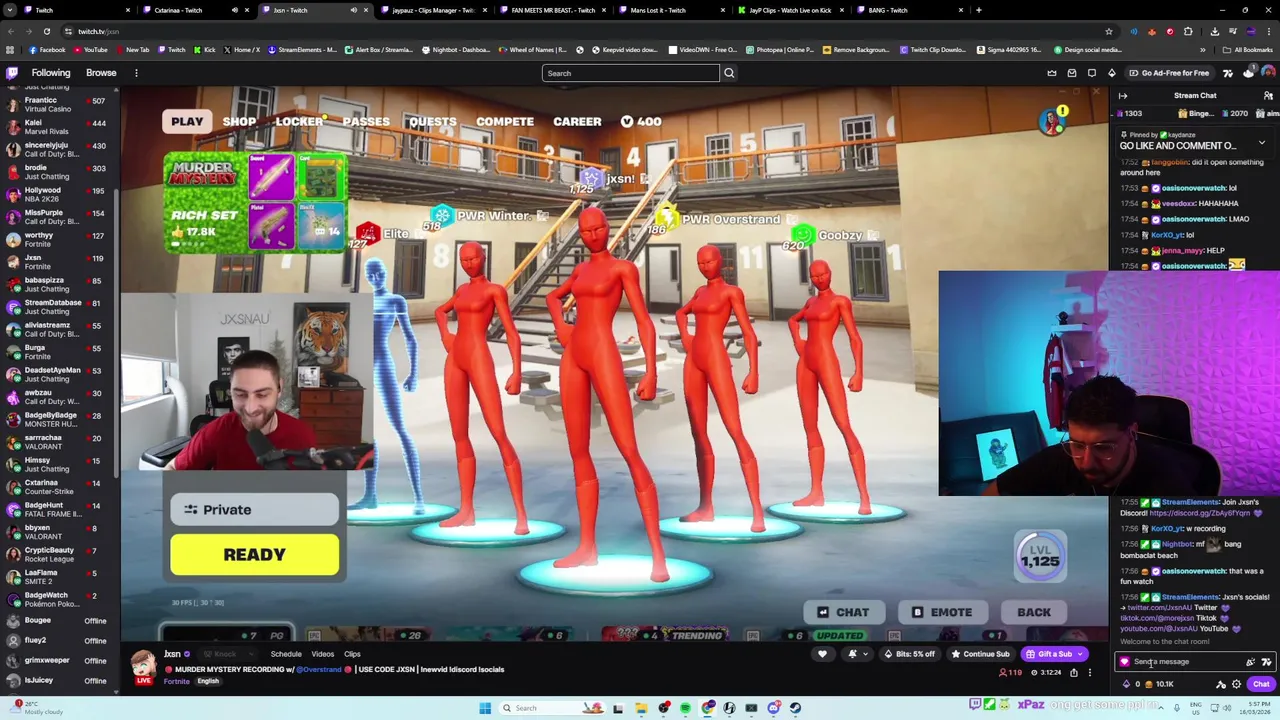This screenshot has width=1280, height=720.
Task: Click the Twitch home logo
Action: [12, 73]
